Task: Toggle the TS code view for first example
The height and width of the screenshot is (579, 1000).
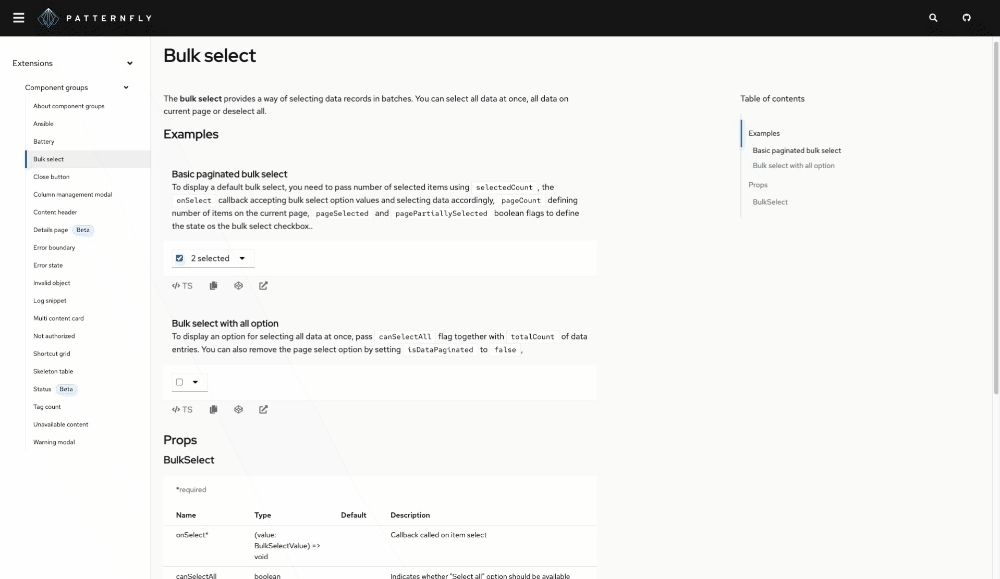Action: (182, 286)
